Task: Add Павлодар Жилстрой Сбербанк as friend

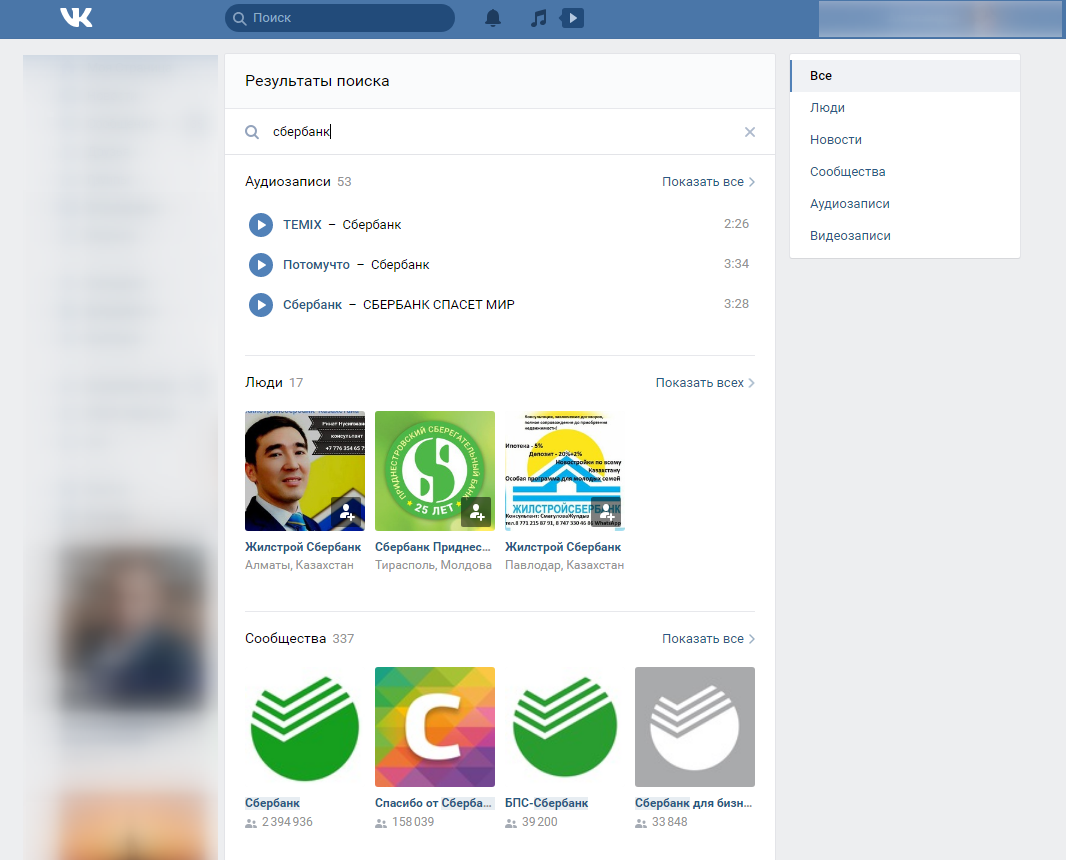Action: pos(606,512)
